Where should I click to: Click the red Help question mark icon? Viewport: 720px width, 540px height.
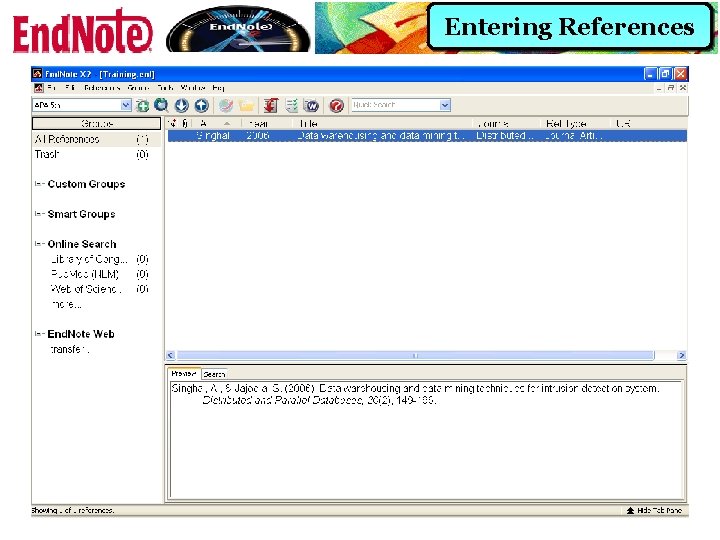[x=337, y=106]
